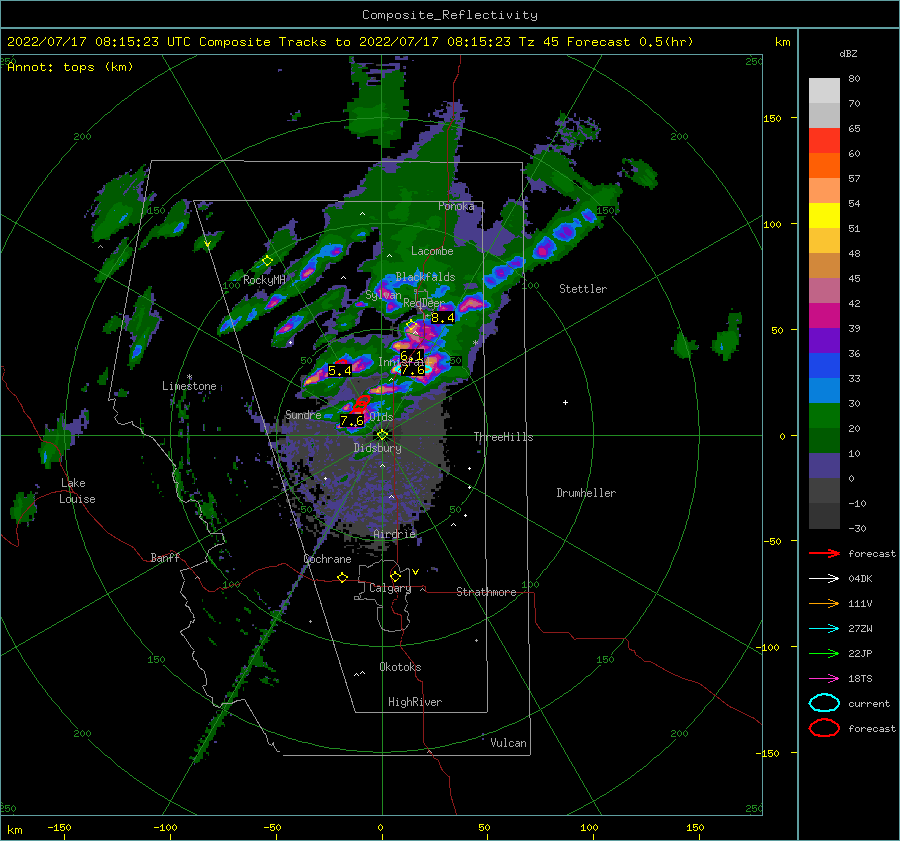Screen dimensions: 900x841
Task: Click the Drumheller city label
Action: pos(586,493)
